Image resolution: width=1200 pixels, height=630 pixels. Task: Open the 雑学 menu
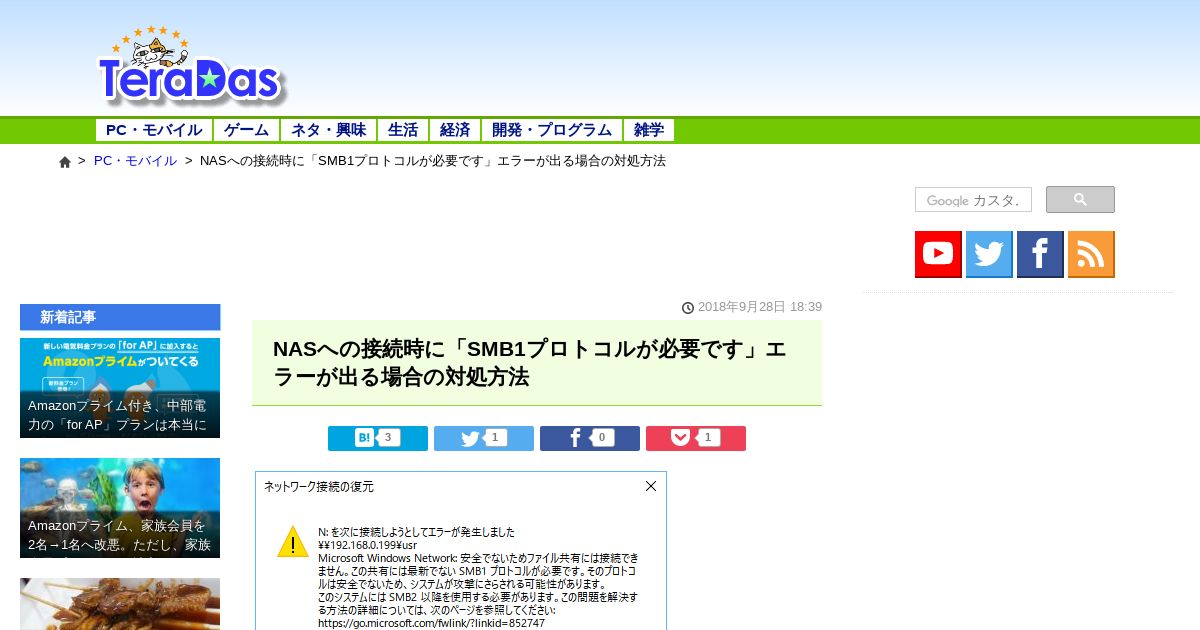(x=649, y=130)
